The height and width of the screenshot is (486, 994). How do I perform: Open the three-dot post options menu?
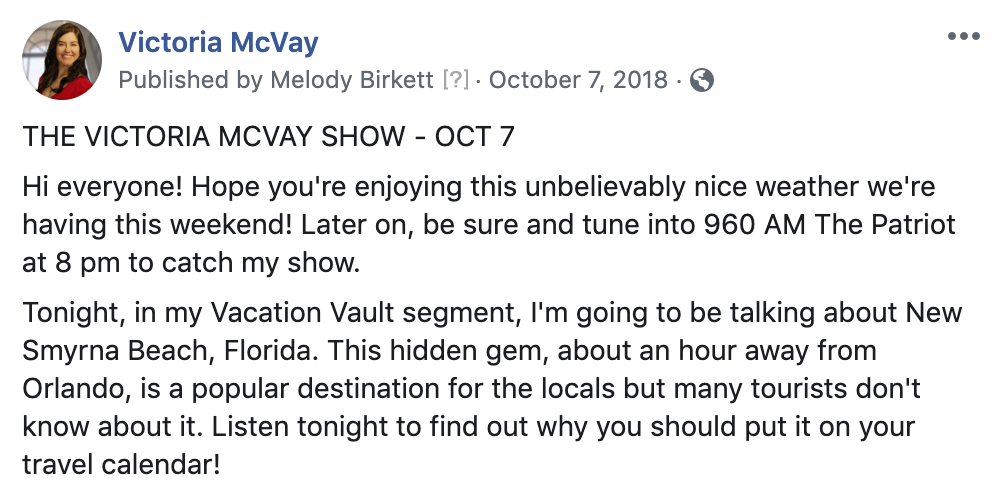point(964,36)
